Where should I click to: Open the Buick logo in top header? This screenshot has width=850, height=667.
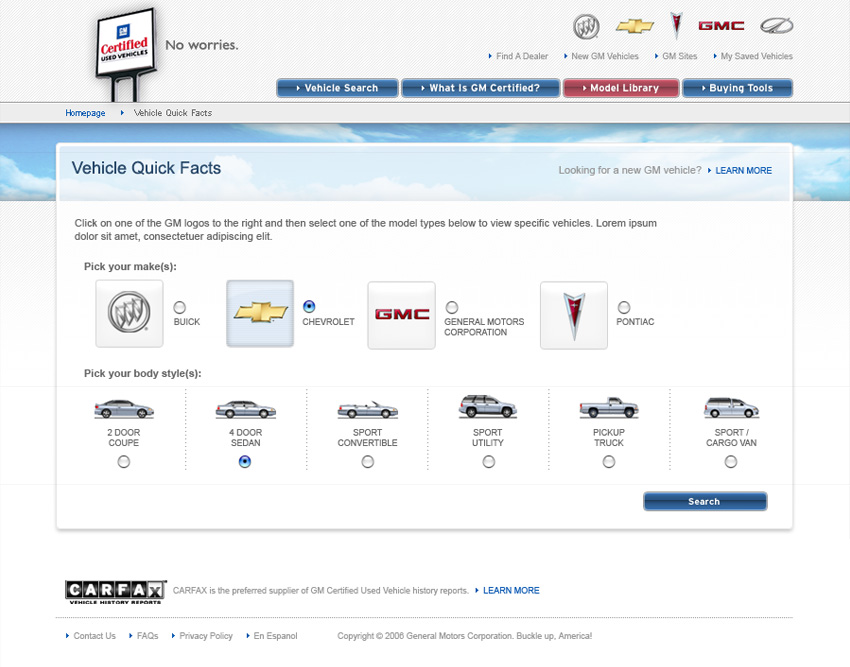click(x=586, y=27)
